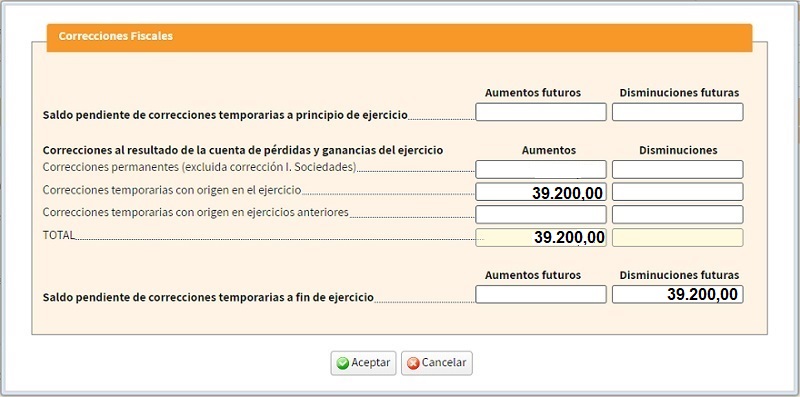Click the TOTAL row label

pos(58,235)
